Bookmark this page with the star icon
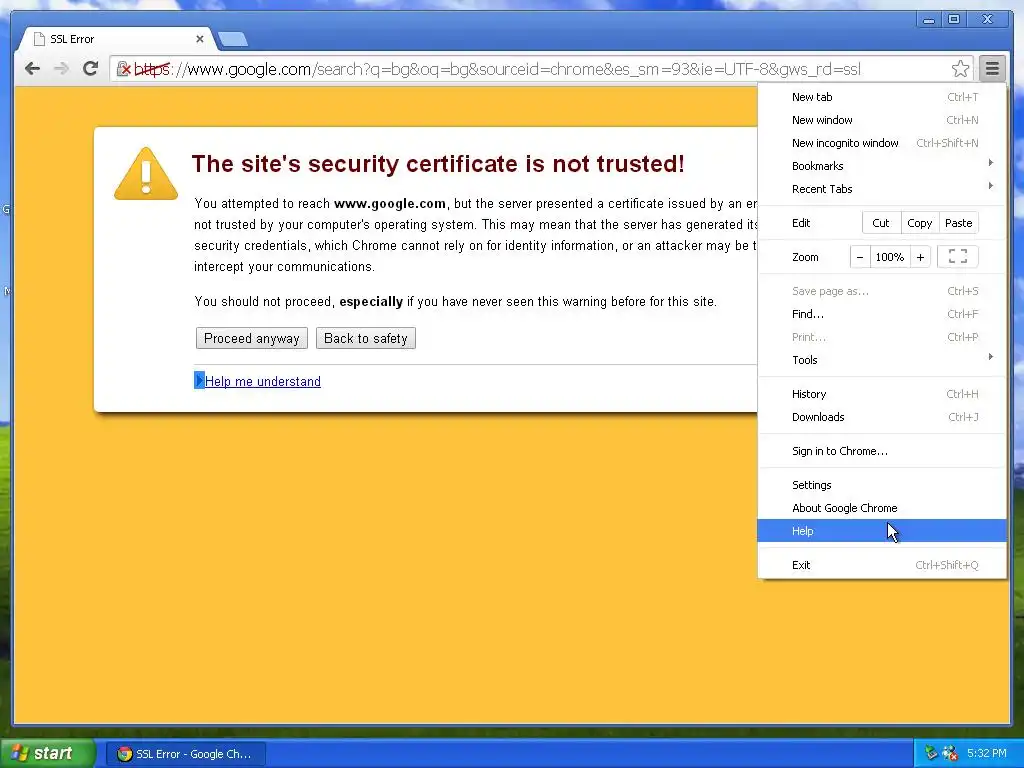This screenshot has height=768, width=1024. pos(960,68)
